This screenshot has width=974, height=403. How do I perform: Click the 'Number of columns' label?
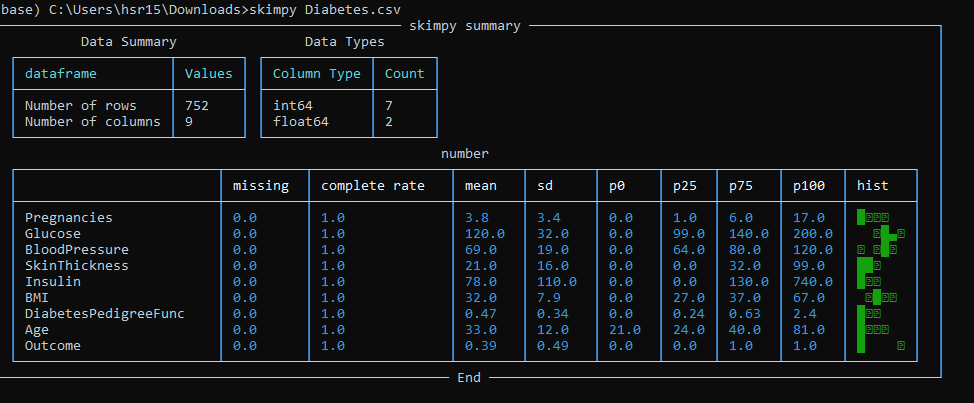[93, 122]
